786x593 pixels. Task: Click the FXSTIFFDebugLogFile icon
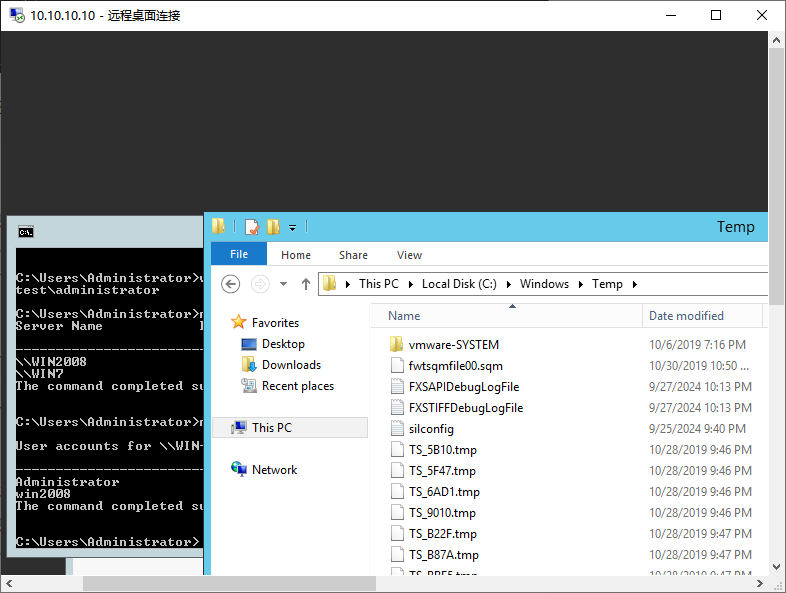pyautogui.click(x=397, y=407)
